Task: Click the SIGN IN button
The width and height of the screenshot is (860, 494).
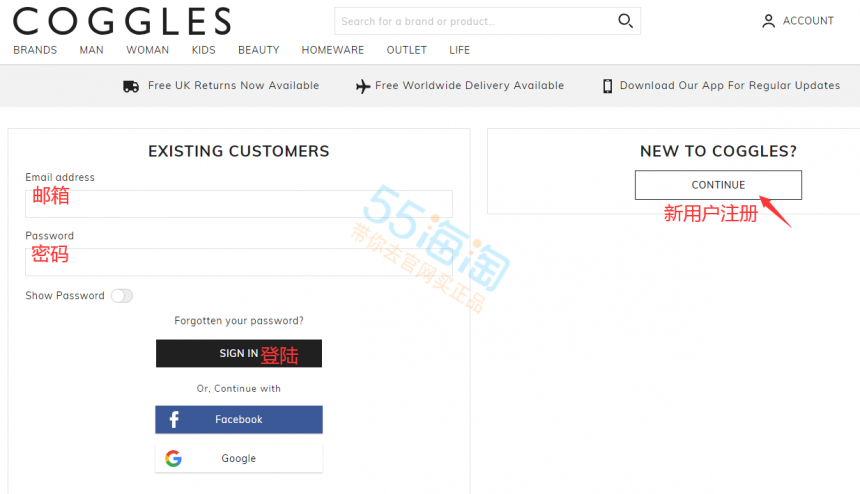Action: (x=239, y=354)
